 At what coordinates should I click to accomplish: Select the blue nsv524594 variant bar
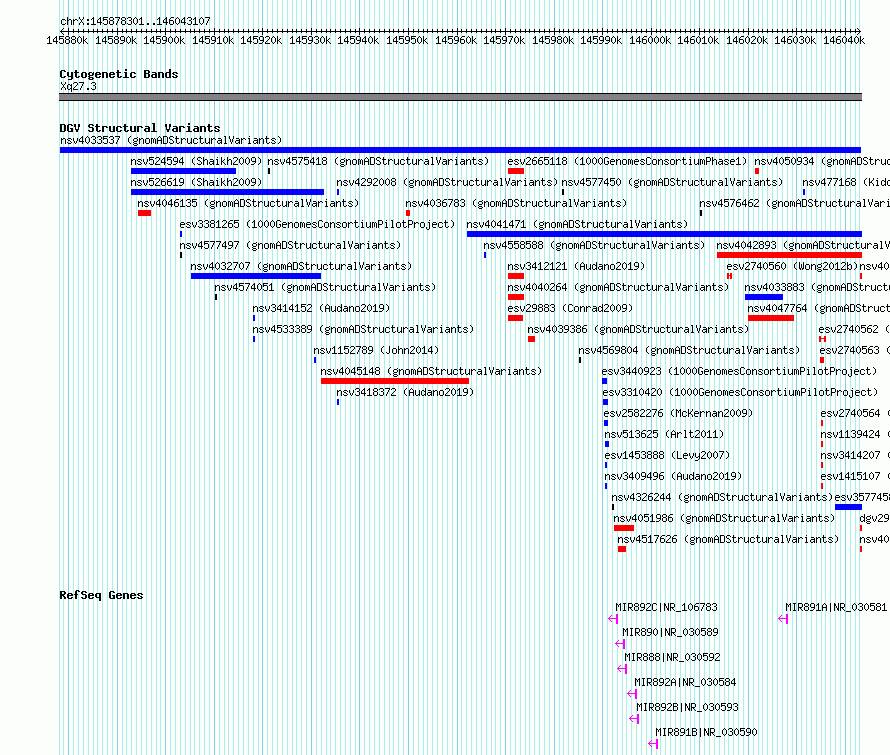tap(183, 171)
